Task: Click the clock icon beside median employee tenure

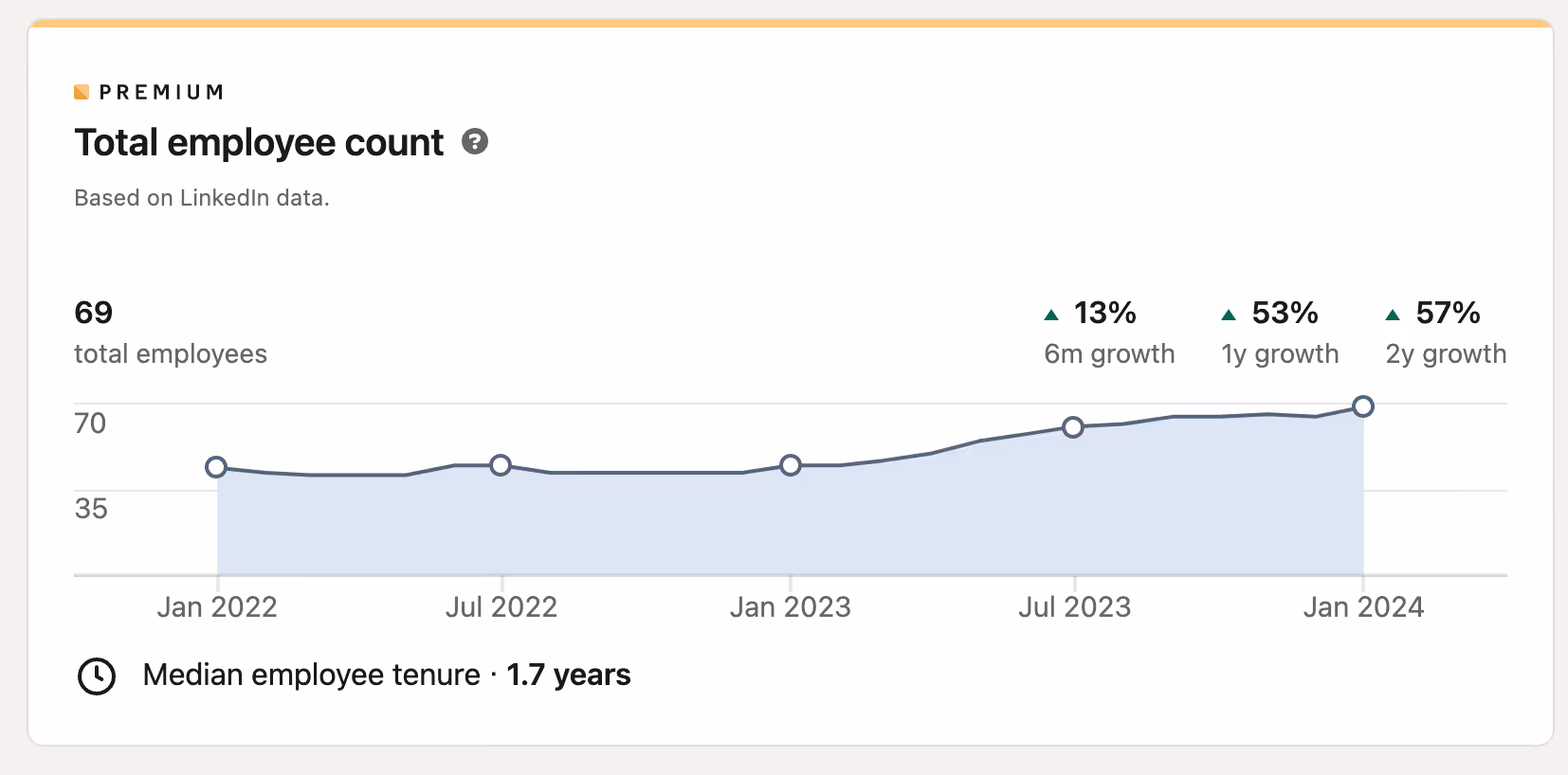Action: click(96, 676)
